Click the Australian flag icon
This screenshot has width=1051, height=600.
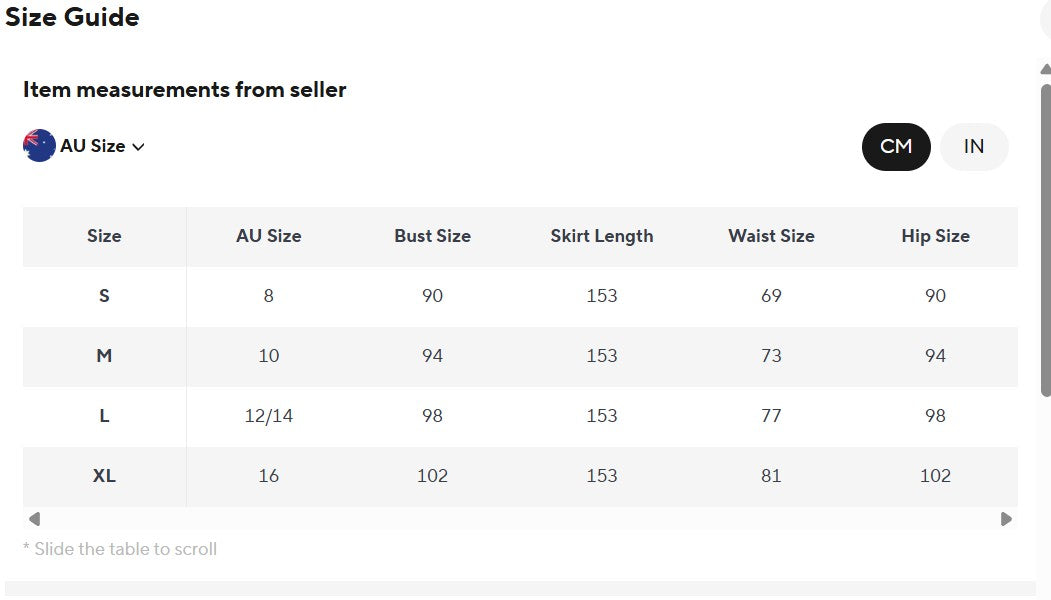click(39, 145)
